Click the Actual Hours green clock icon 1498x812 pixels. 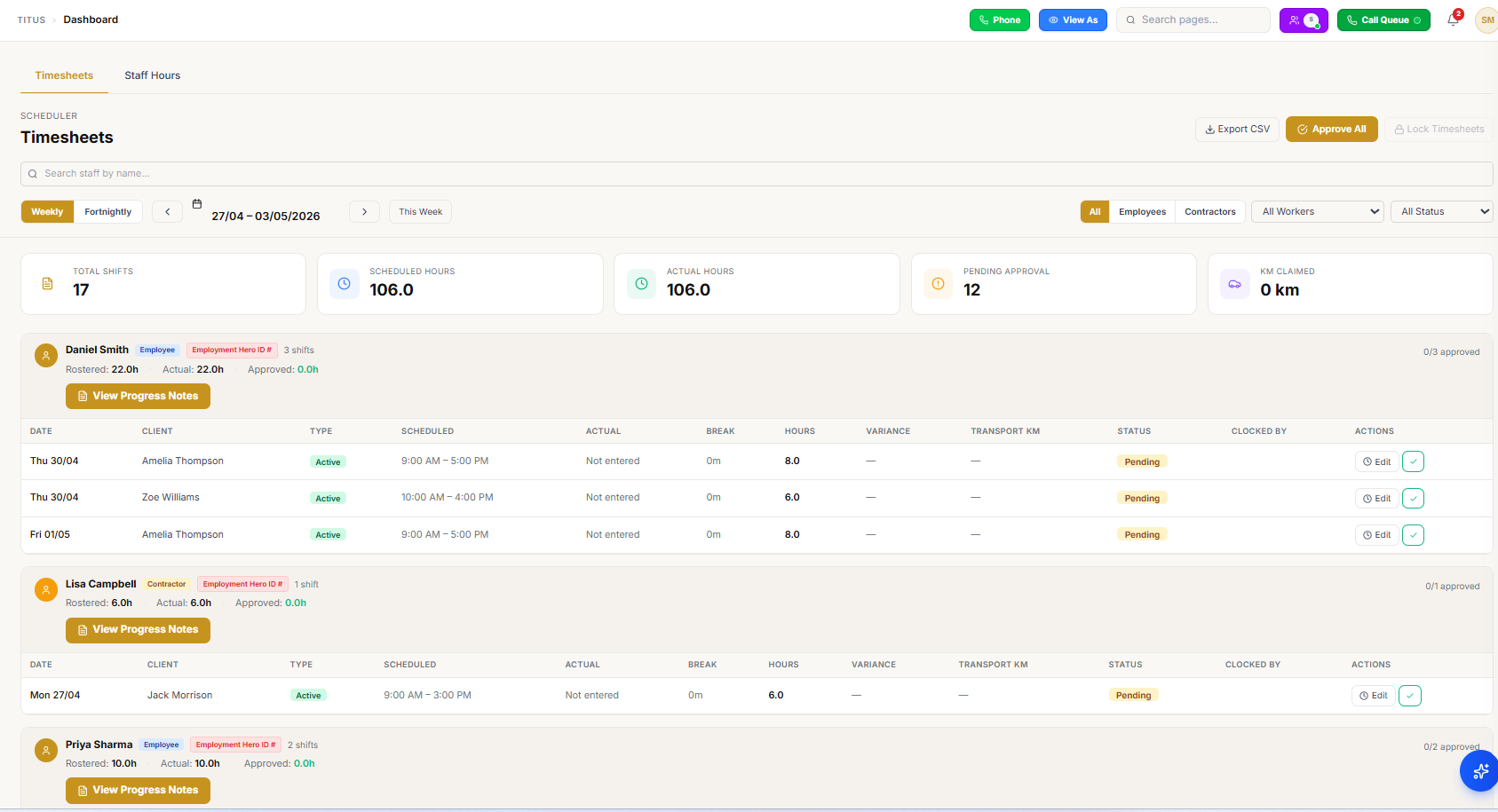click(x=641, y=284)
